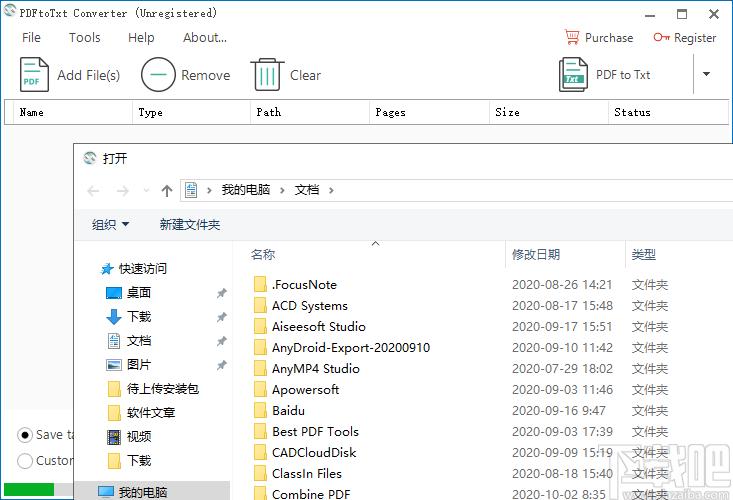Select the Custom radio button
This screenshot has height=500, width=733.
(25, 461)
